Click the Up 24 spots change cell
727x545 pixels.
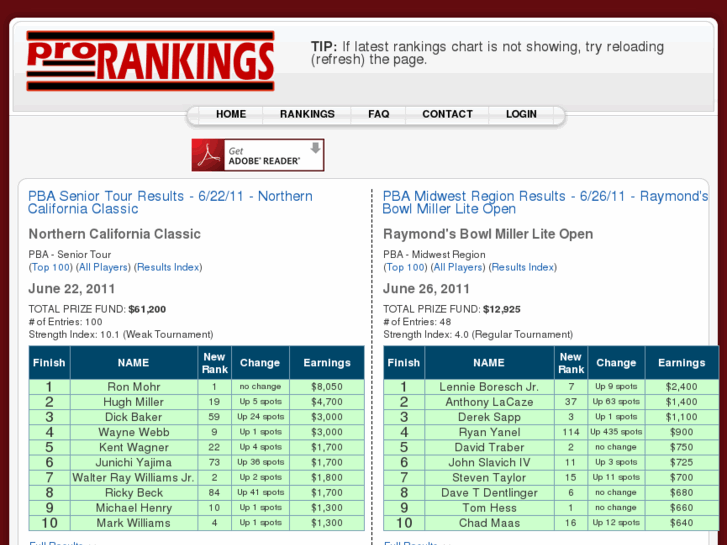point(261,417)
